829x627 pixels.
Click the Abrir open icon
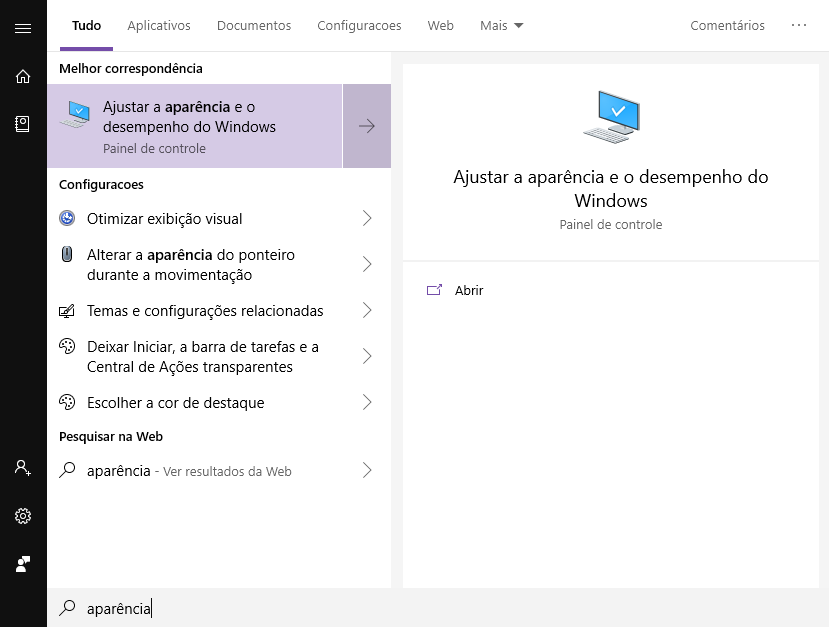pos(434,290)
